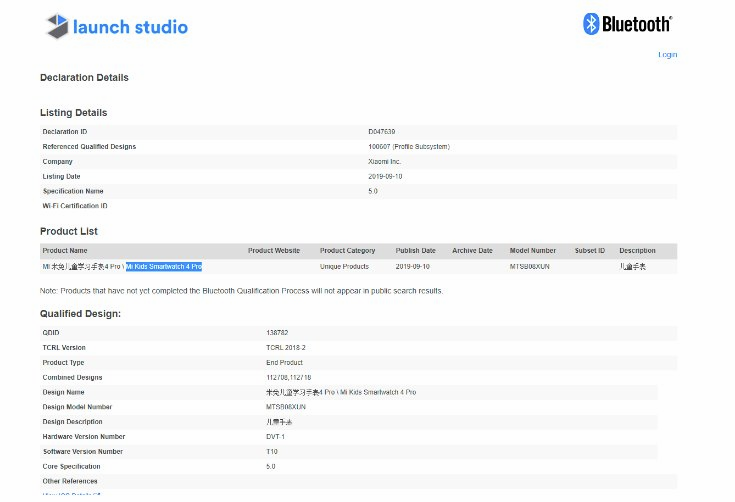
Task: Click the Product Name column header
Action: click(65, 251)
